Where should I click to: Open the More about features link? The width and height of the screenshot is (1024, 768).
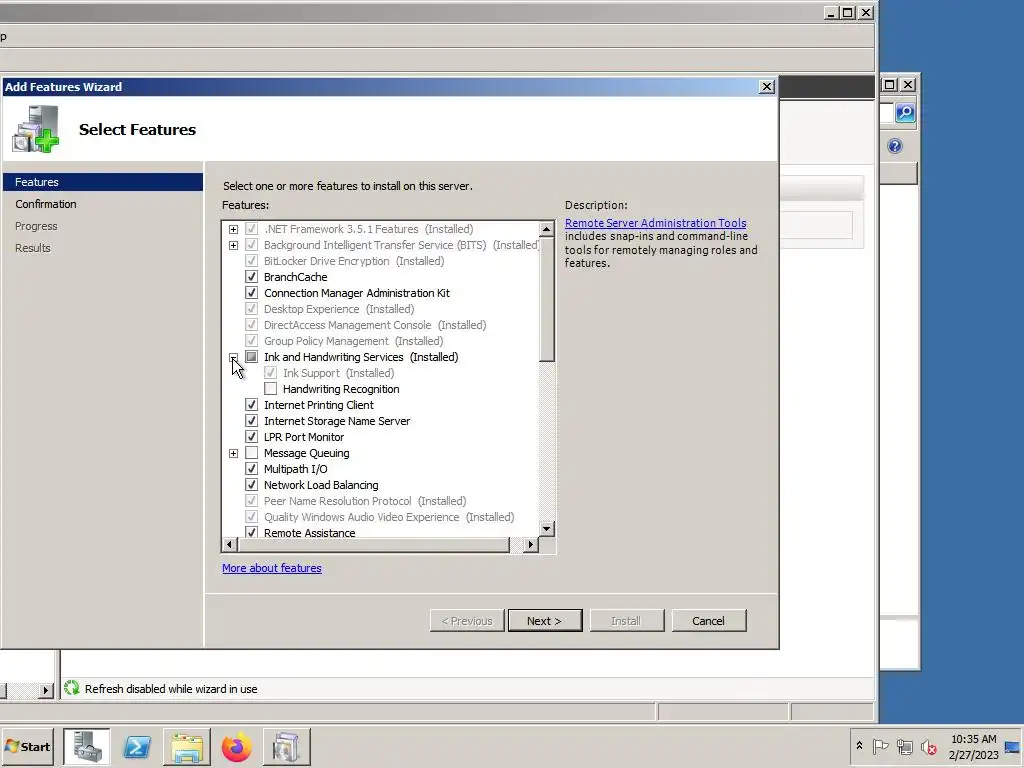pyautogui.click(x=272, y=568)
